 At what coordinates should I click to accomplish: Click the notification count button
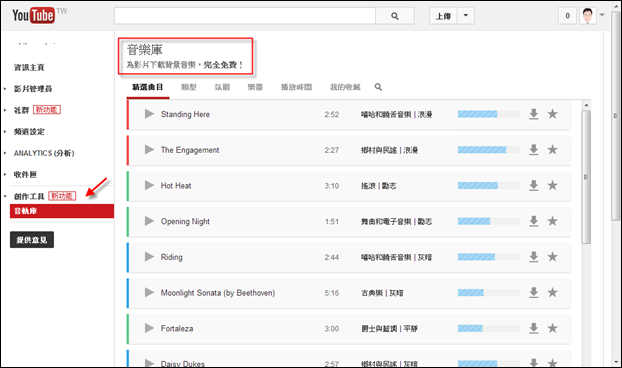click(567, 16)
